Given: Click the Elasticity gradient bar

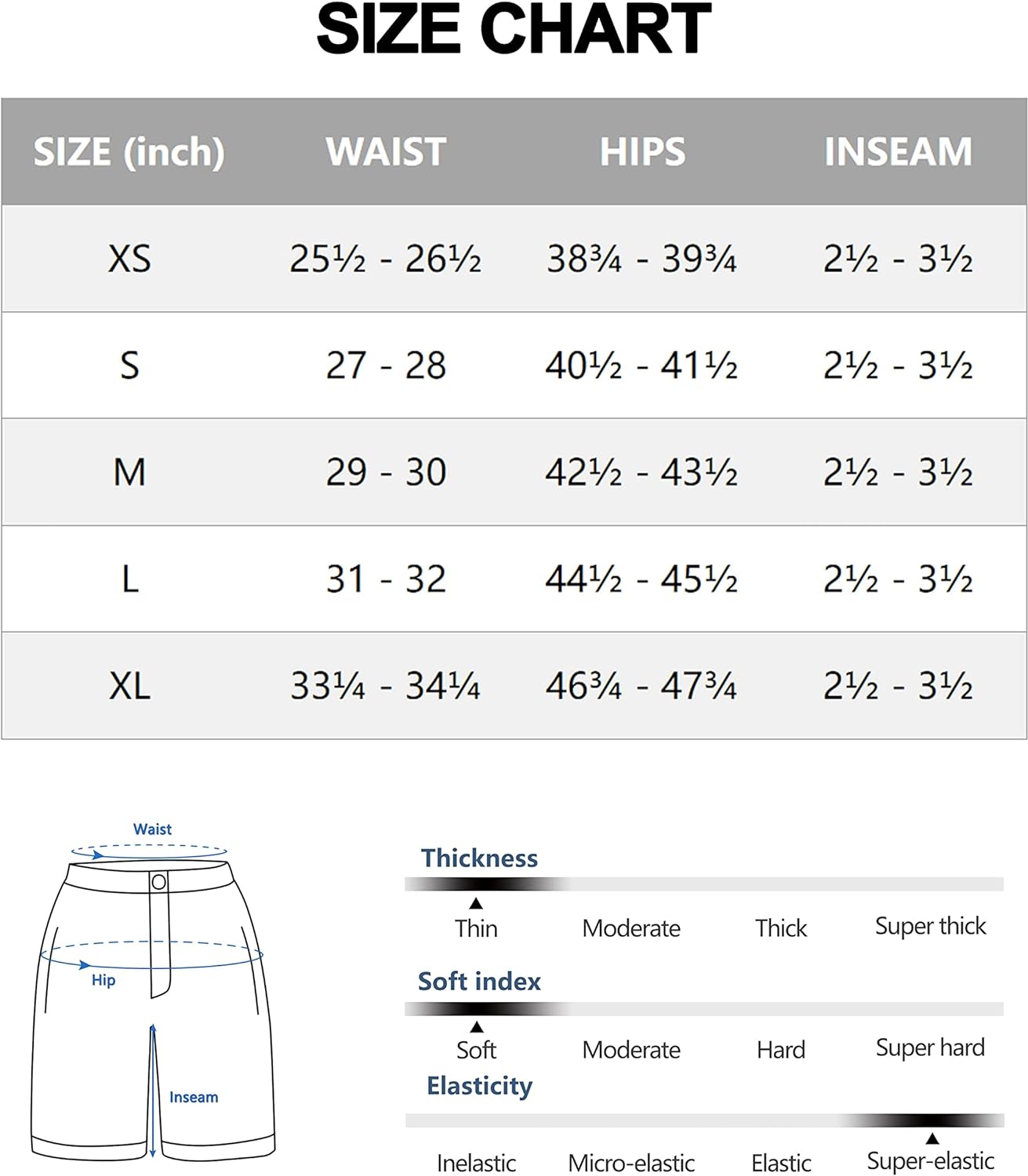Looking at the screenshot, I should 703,1120.
